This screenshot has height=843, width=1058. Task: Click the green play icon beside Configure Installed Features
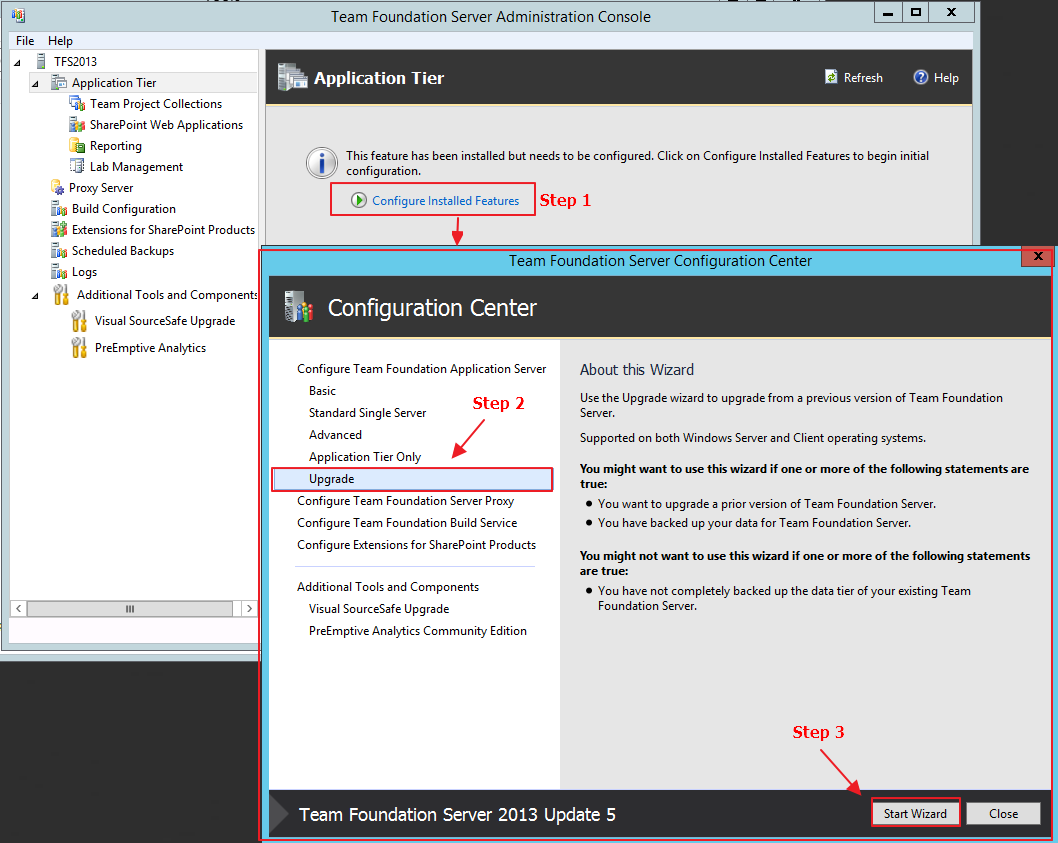359,200
